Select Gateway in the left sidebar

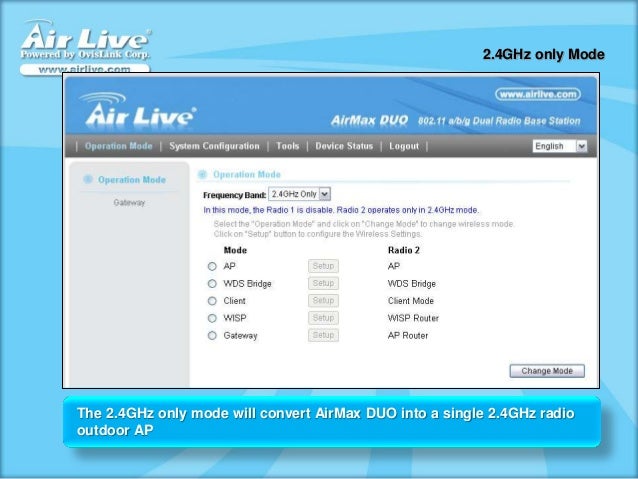[x=129, y=203]
